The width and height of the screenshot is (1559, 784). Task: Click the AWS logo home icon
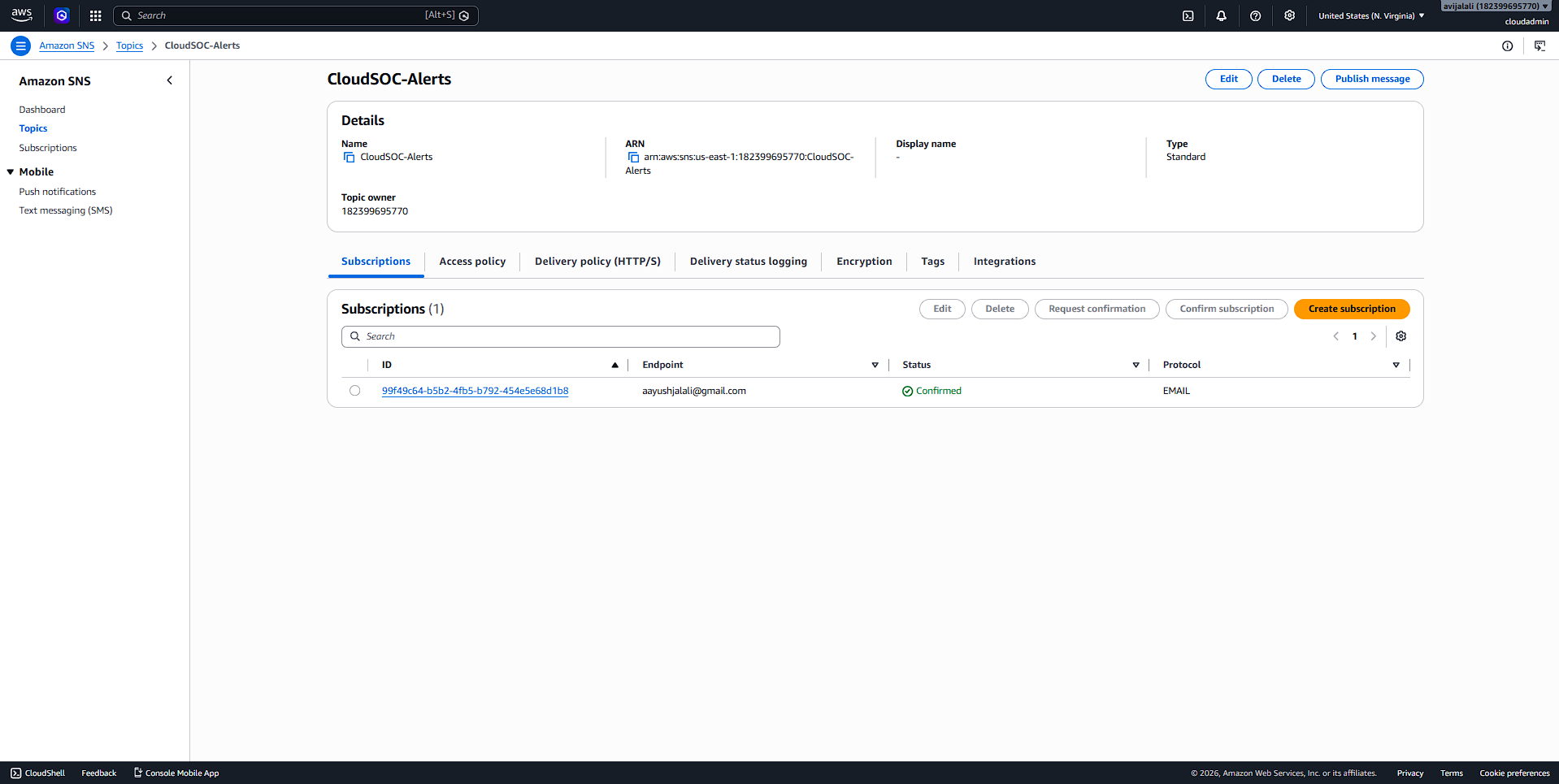pyautogui.click(x=22, y=15)
